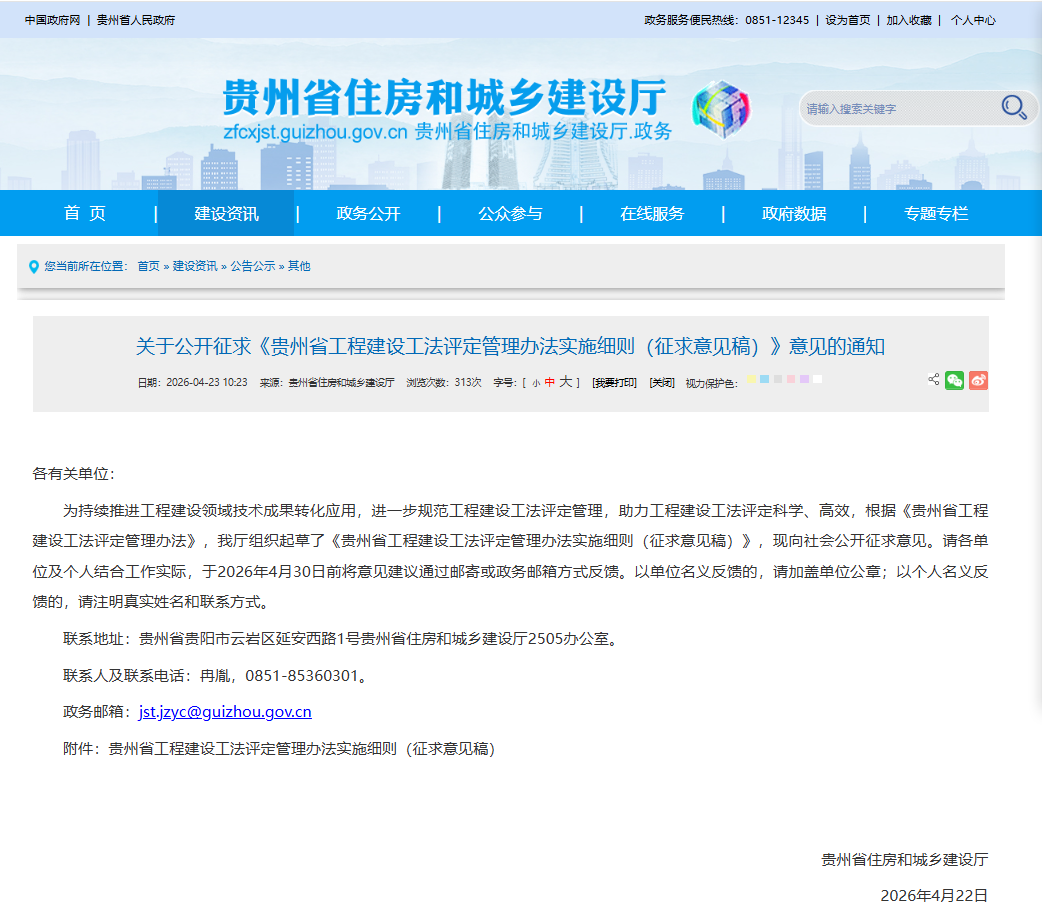Share the article to WeChat
Screen dimensions: 1042x912
coord(954,380)
